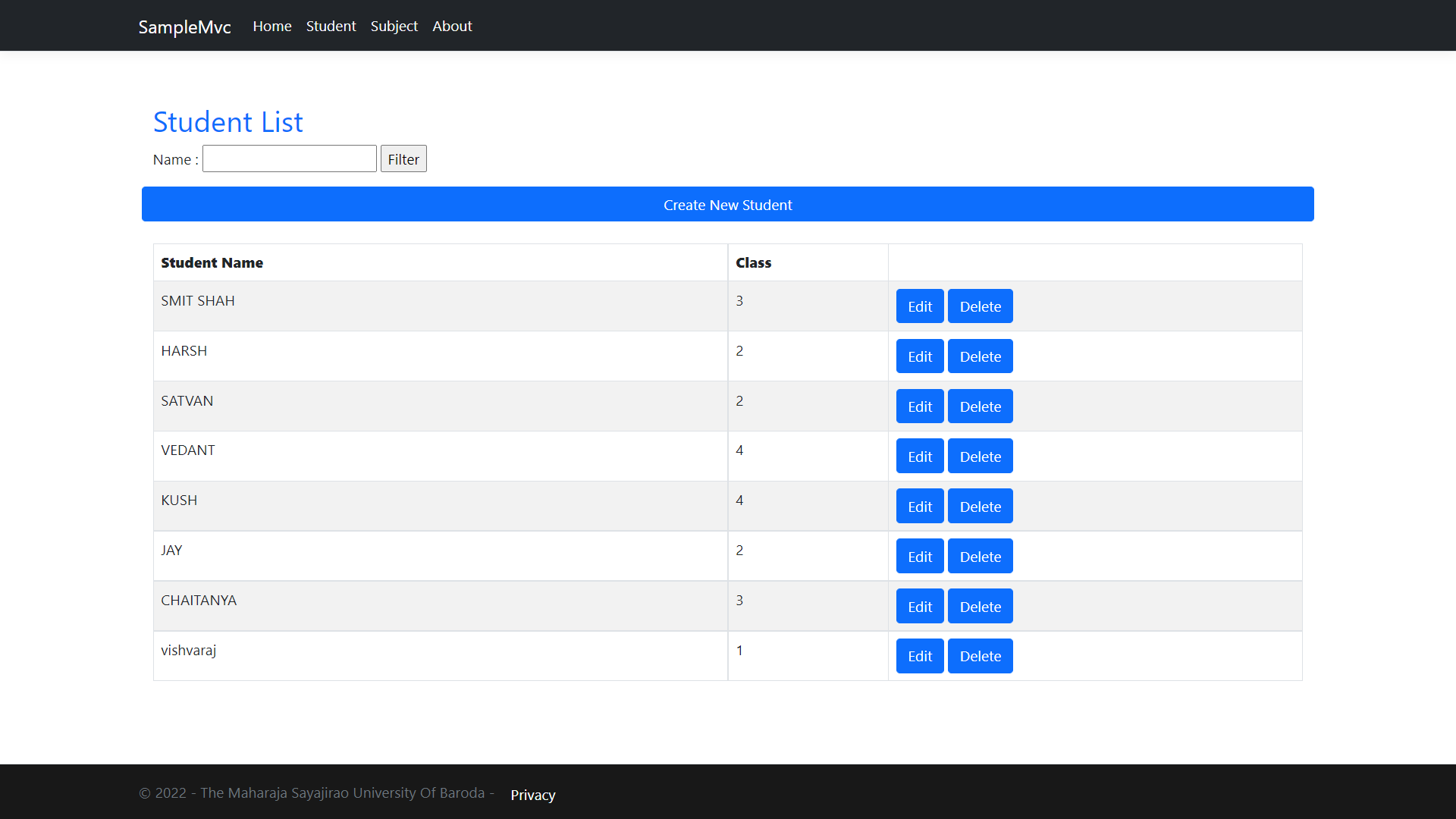Edit the SATVAN student row
This screenshot has width=1456, height=819.
[x=920, y=406]
